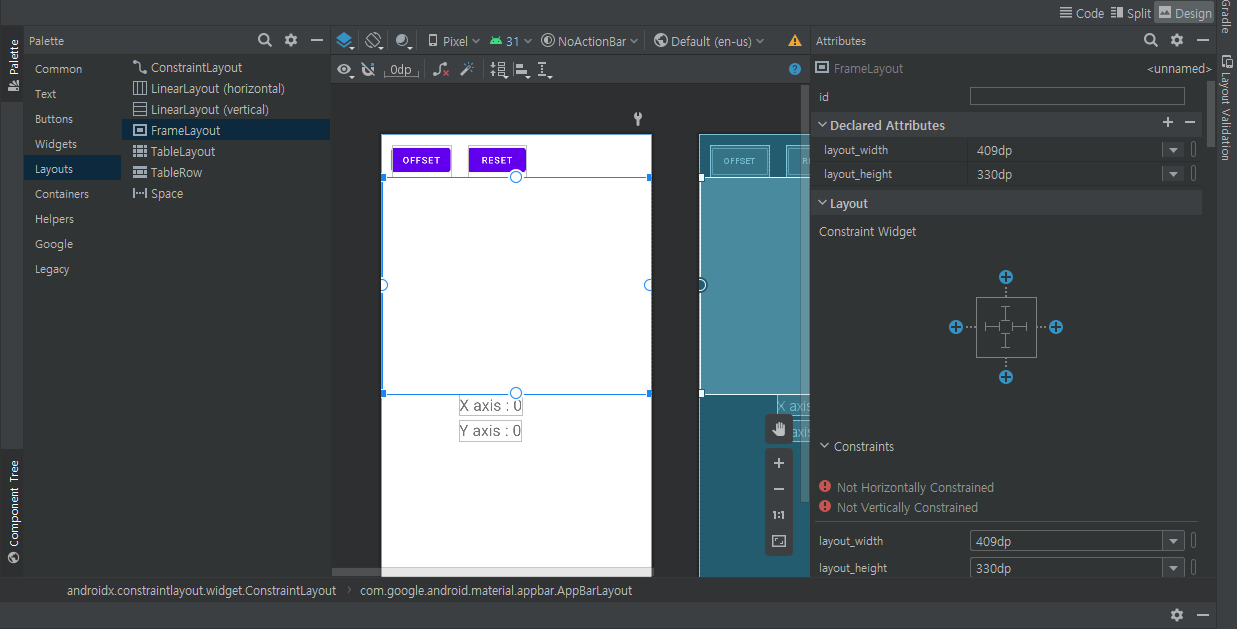Open settings gear in the bottom tool window bar
This screenshot has height=629, width=1237.
coord(1177,615)
